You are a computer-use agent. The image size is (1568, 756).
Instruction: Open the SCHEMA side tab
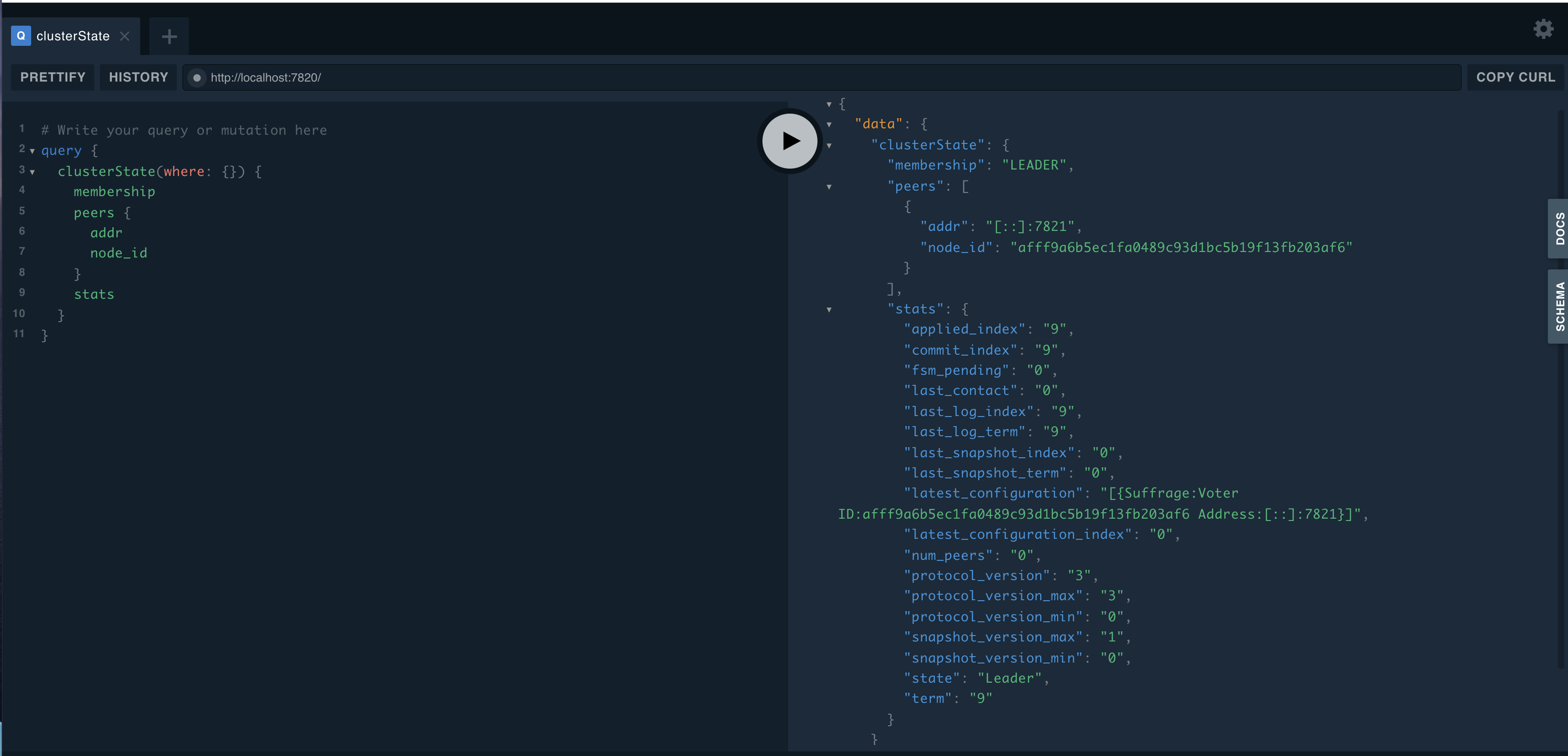1559,306
